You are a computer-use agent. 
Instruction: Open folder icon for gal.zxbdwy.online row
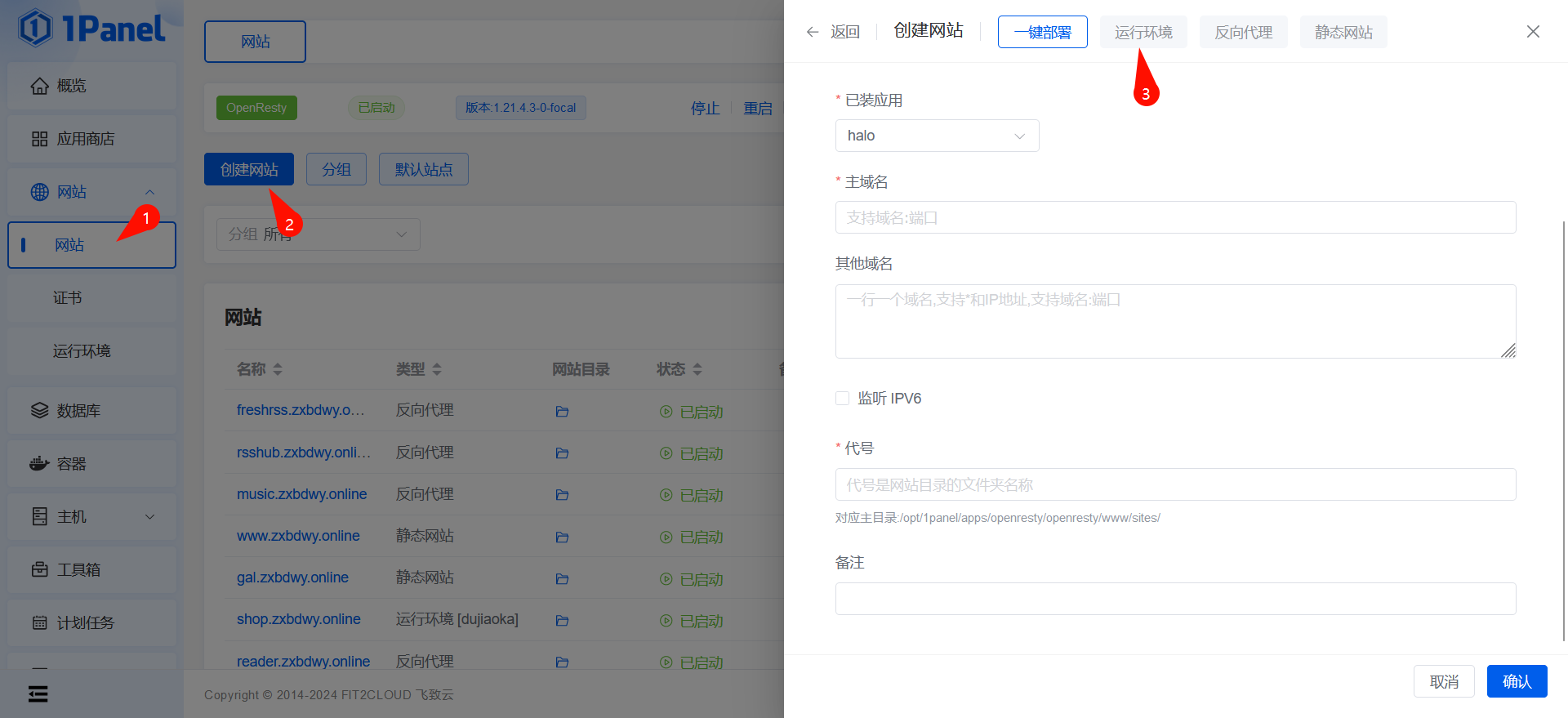562,579
